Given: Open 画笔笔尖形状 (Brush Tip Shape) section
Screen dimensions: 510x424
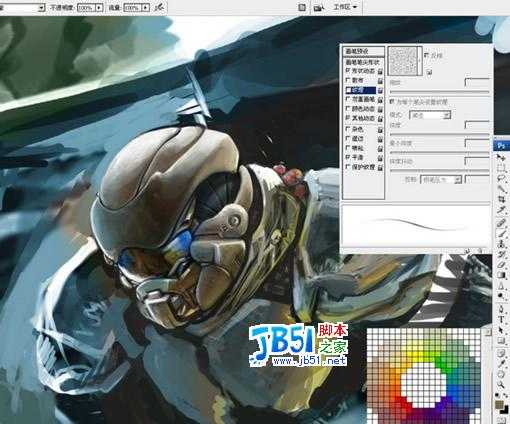Looking at the screenshot, I should tap(364, 62).
